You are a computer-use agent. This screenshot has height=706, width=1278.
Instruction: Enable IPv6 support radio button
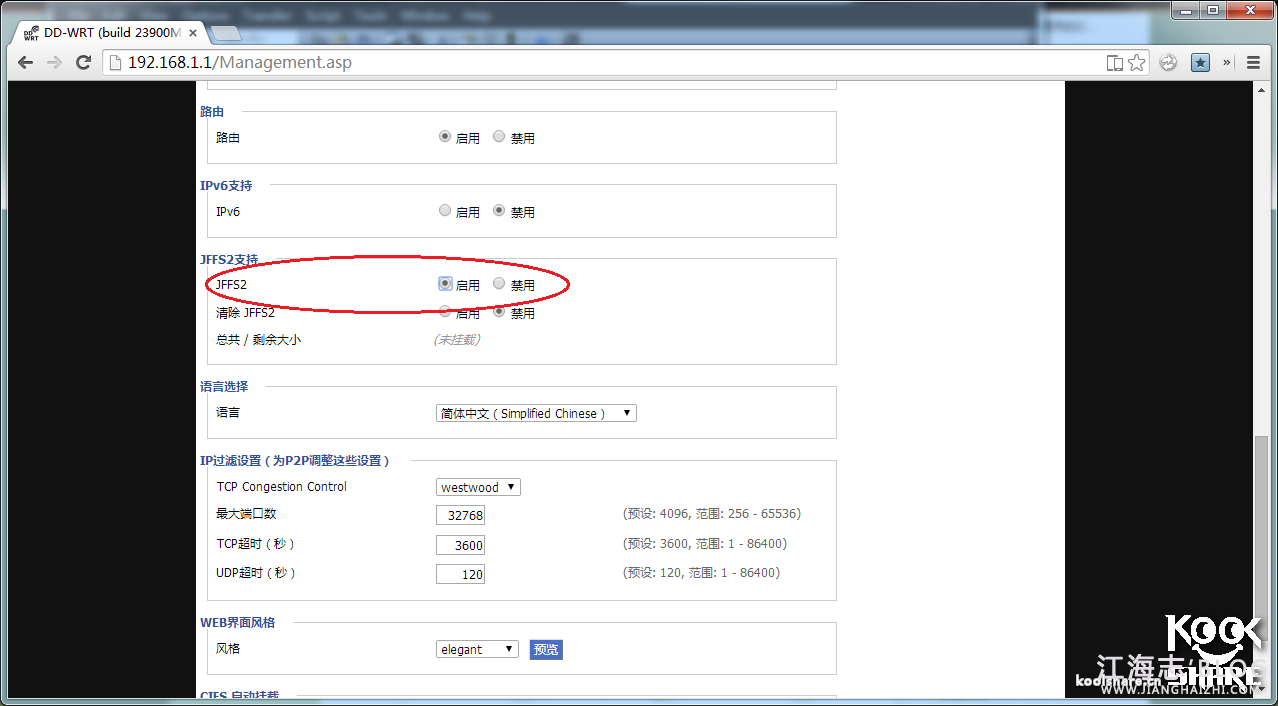[x=445, y=211]
